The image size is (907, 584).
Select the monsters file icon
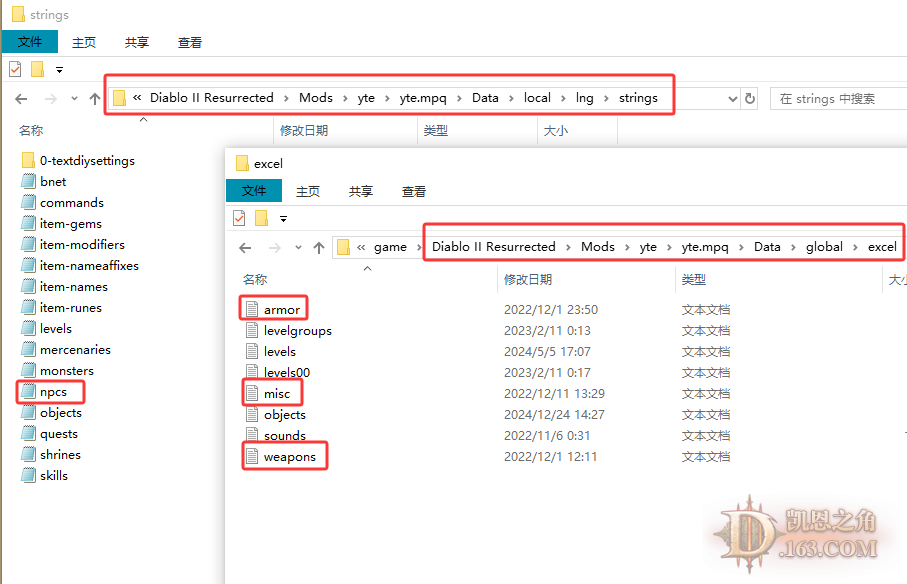28,371
